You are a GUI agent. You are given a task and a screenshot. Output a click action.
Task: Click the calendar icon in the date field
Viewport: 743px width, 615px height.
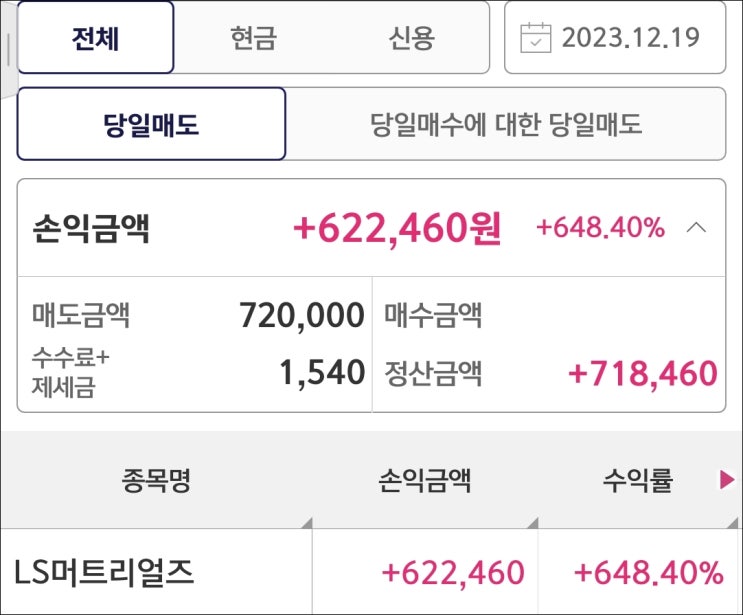pos(536,38)
